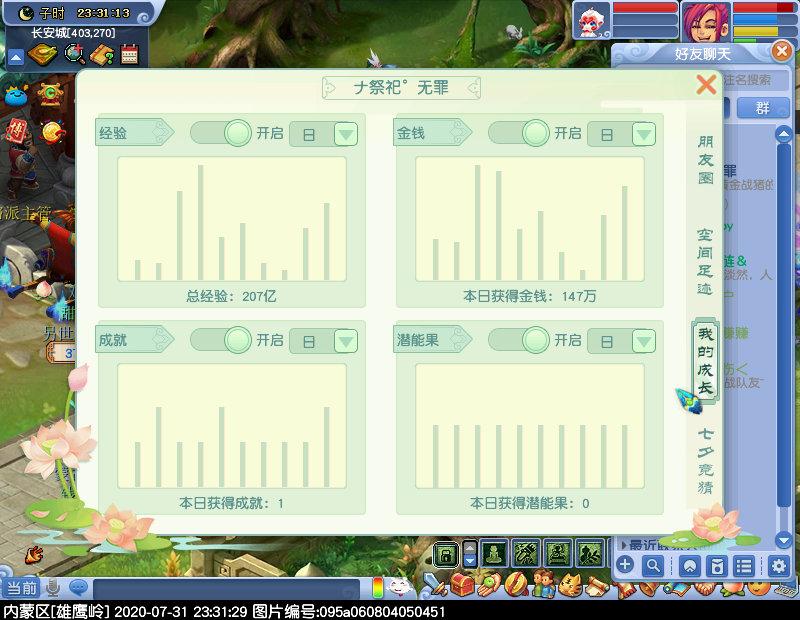Click the 群 button in friend chat
This screenshot has height=620, width=800.
[762, 108]
